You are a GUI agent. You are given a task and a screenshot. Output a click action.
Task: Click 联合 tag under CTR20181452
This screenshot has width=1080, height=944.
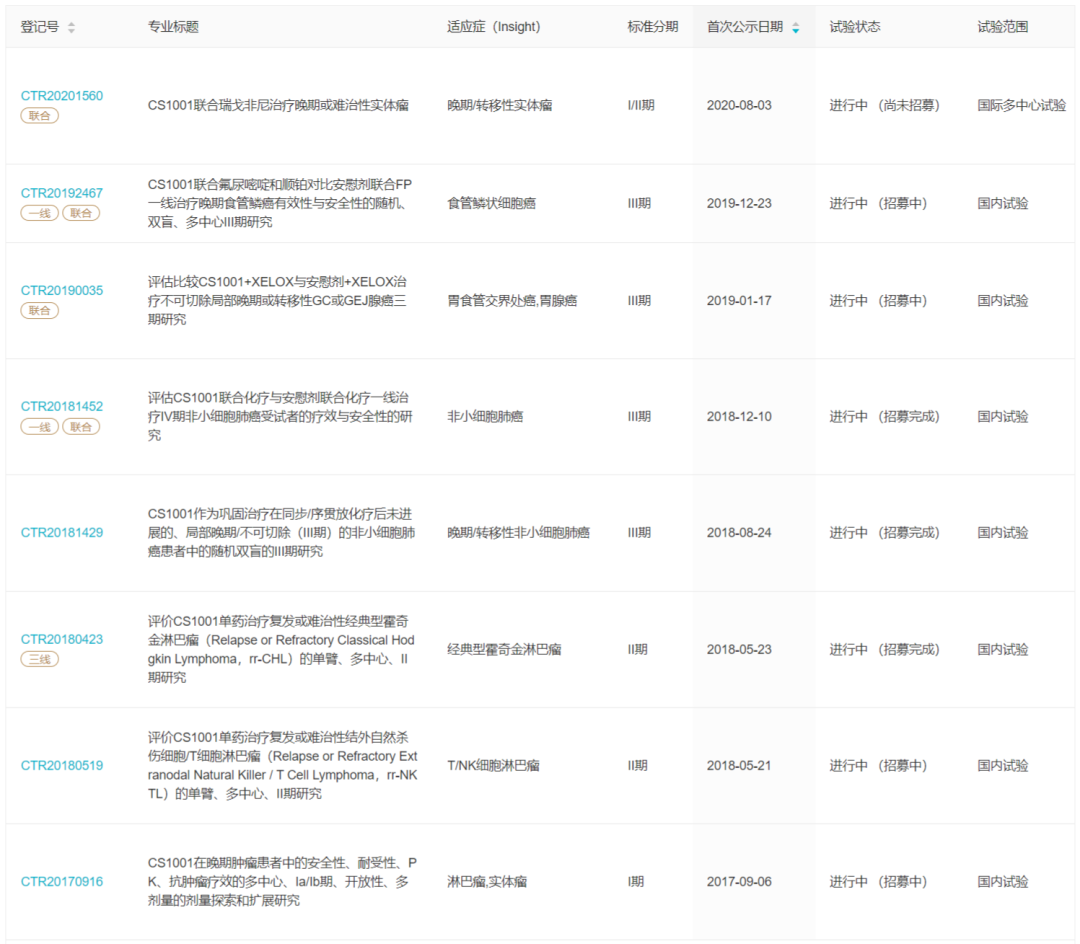point(81,427)
